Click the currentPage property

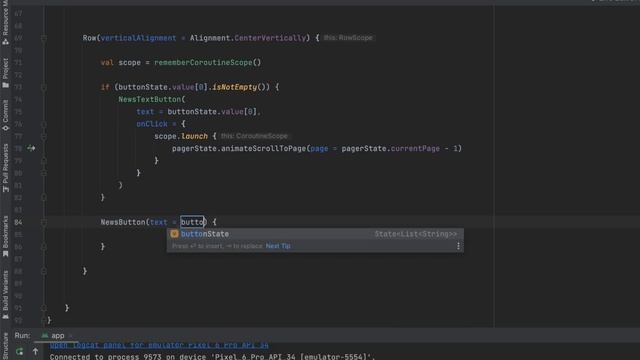(x=415, y=149)
